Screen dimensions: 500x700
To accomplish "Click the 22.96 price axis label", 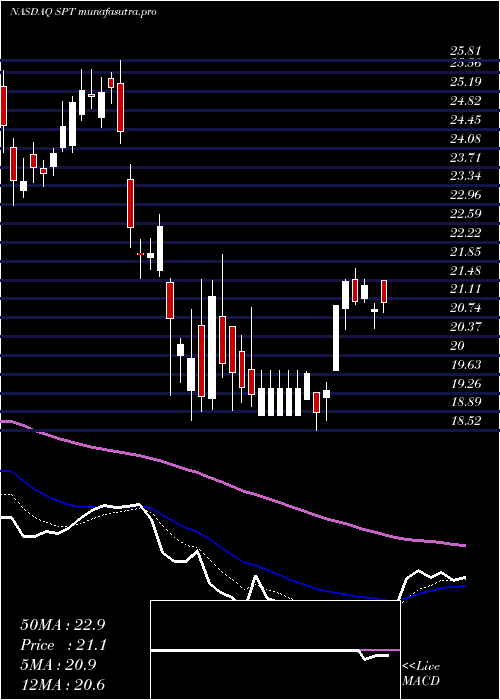I will (465, 195).
